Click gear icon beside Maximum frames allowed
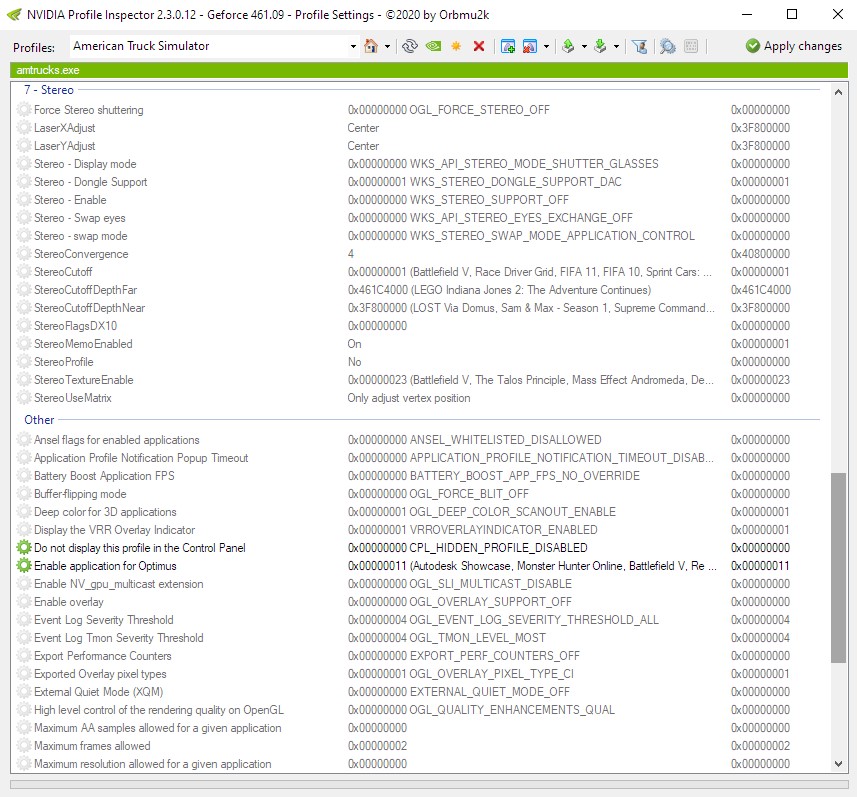Image resolution: width=857 pixels, height=797 pixels. click(24, 746)
